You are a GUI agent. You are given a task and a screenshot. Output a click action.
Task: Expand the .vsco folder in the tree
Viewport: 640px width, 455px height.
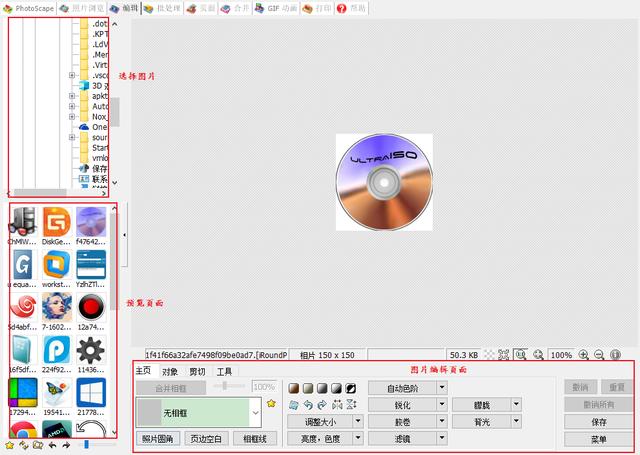coord(72,75)
